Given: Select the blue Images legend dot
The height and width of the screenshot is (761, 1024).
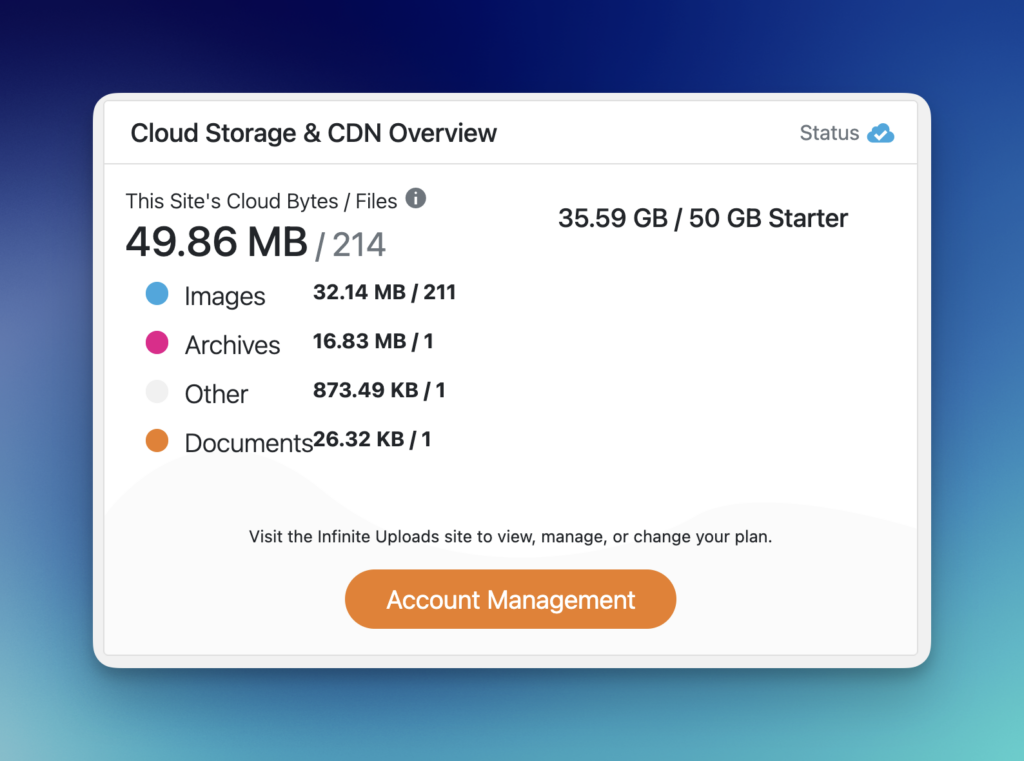Looking at the screenshot, I should point(157,294).
